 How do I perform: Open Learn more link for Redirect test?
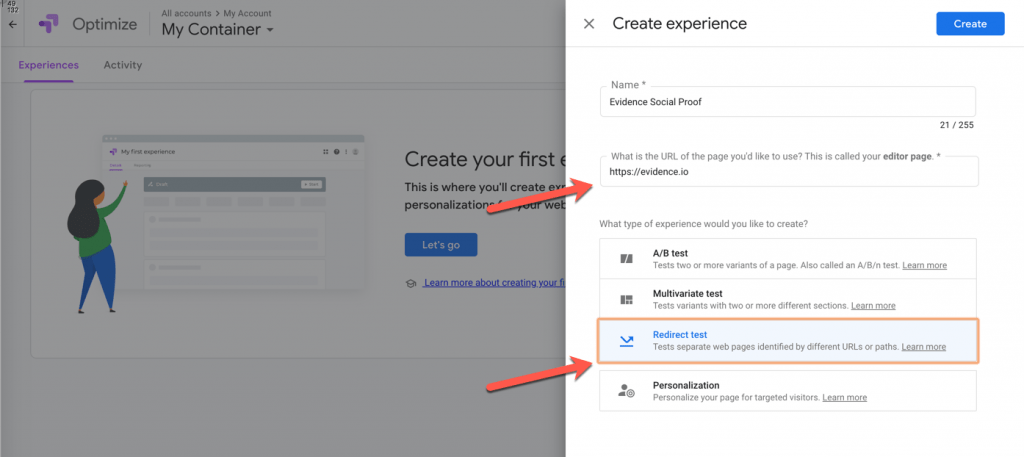pos(923,347)
